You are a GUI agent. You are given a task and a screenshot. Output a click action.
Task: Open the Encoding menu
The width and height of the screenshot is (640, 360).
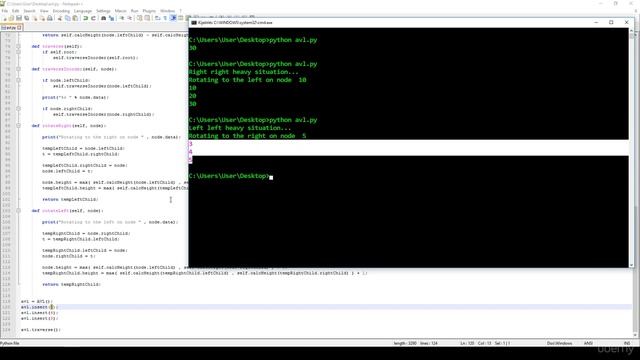[61, 11]
